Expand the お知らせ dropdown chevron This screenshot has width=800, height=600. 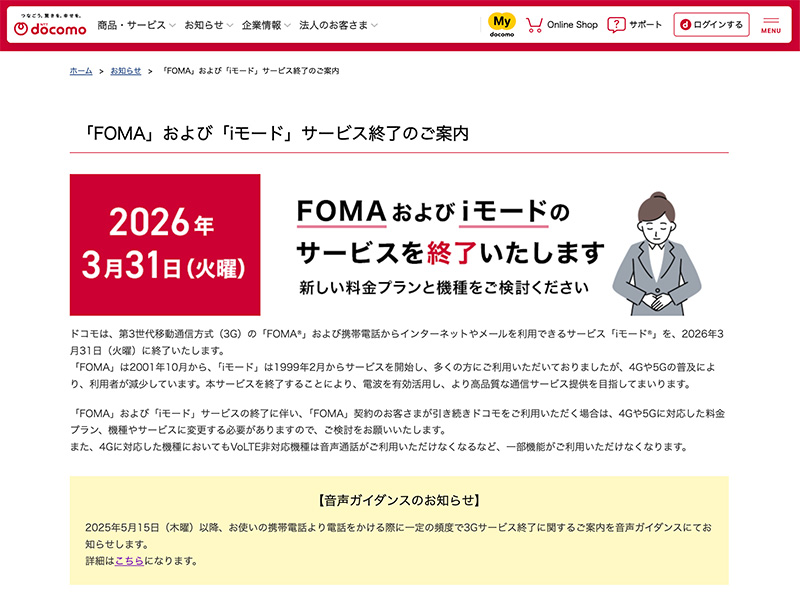pyautogui.click(x=230, y=25)
